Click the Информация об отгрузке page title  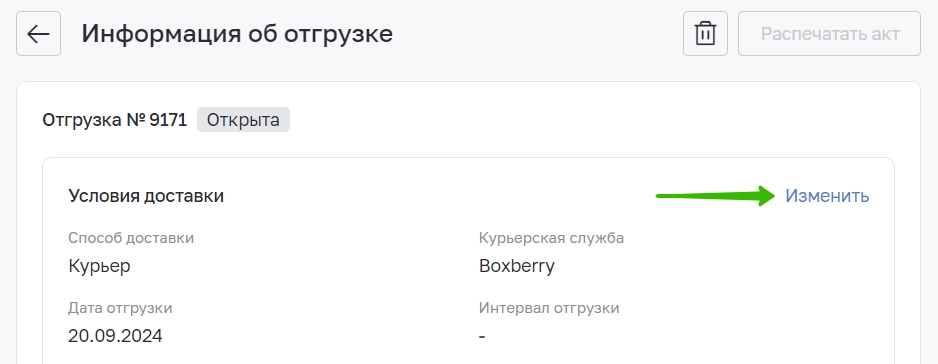[237, 34]
